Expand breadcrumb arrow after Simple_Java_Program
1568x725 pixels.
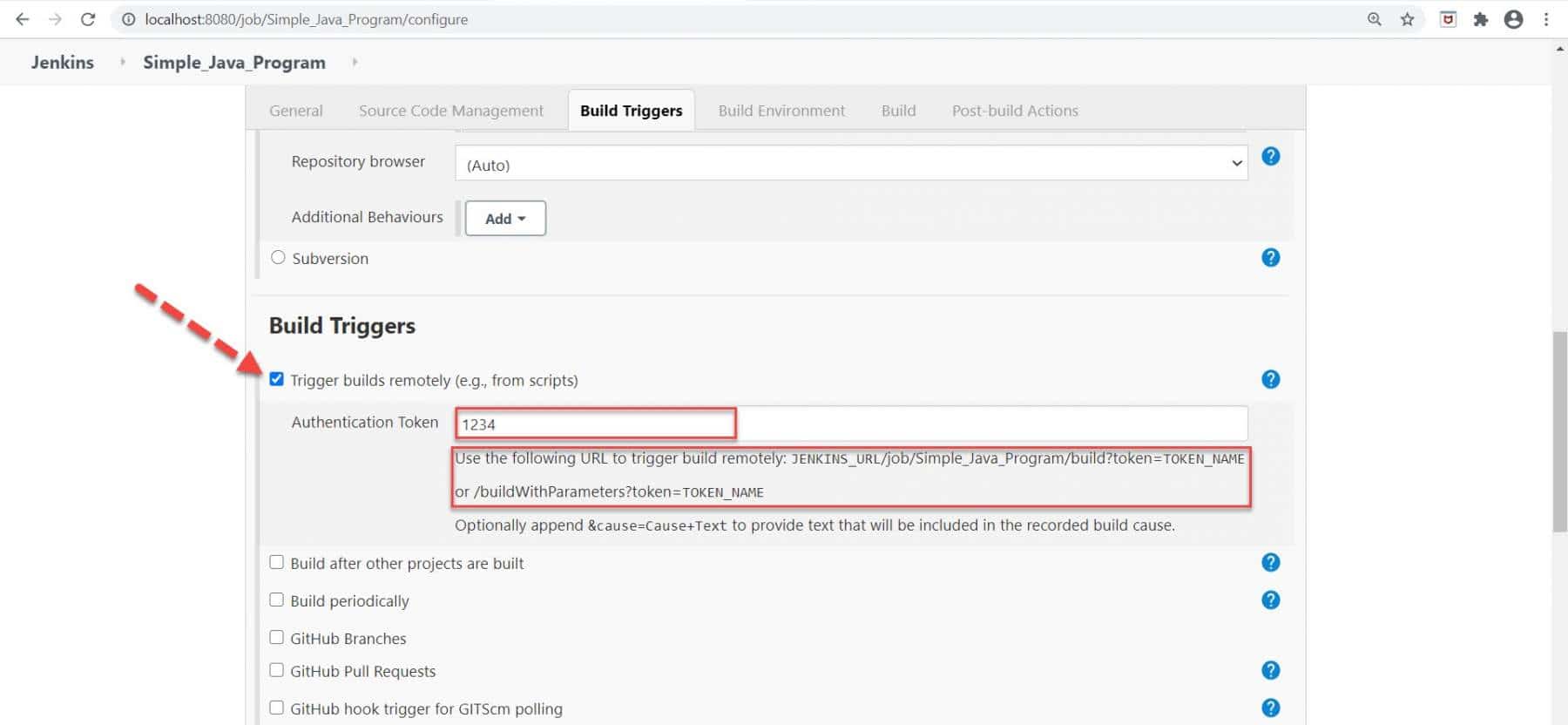(355, 62)
